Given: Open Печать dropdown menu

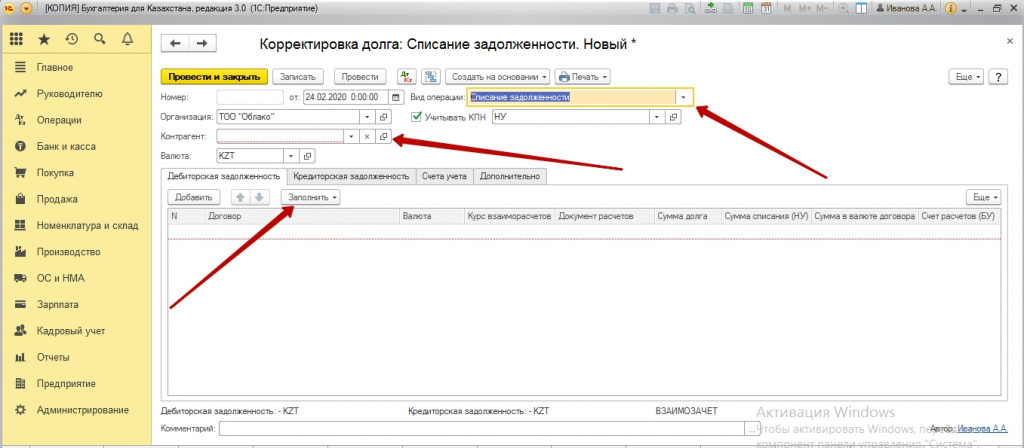Looking at the screenshot, I should click(583, 76).
